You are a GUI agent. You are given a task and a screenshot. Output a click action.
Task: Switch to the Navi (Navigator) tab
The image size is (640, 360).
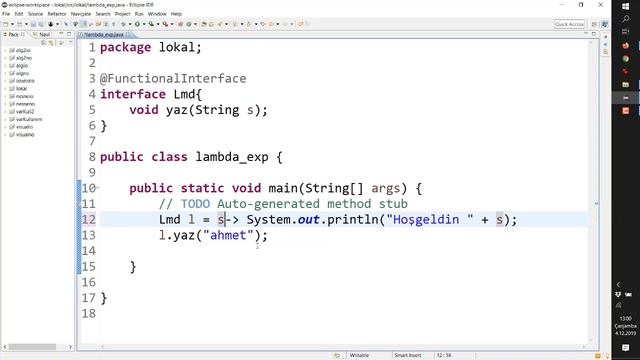point(42,34)
